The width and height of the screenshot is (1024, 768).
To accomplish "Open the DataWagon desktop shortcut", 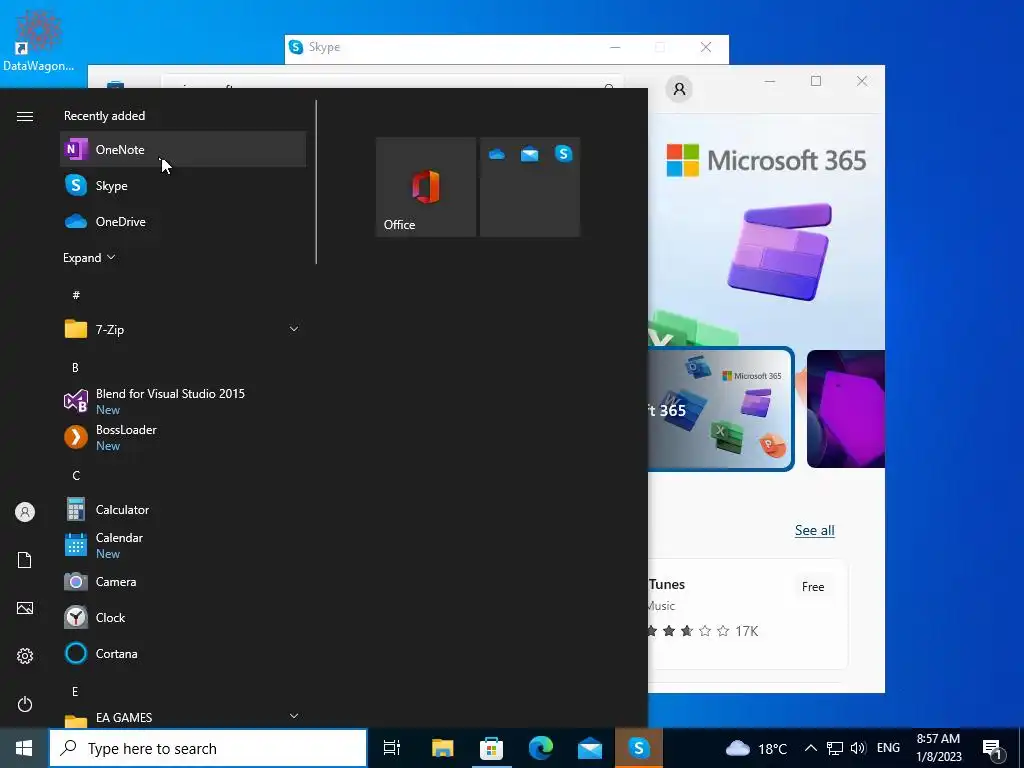I will click(x=38, y=39).
